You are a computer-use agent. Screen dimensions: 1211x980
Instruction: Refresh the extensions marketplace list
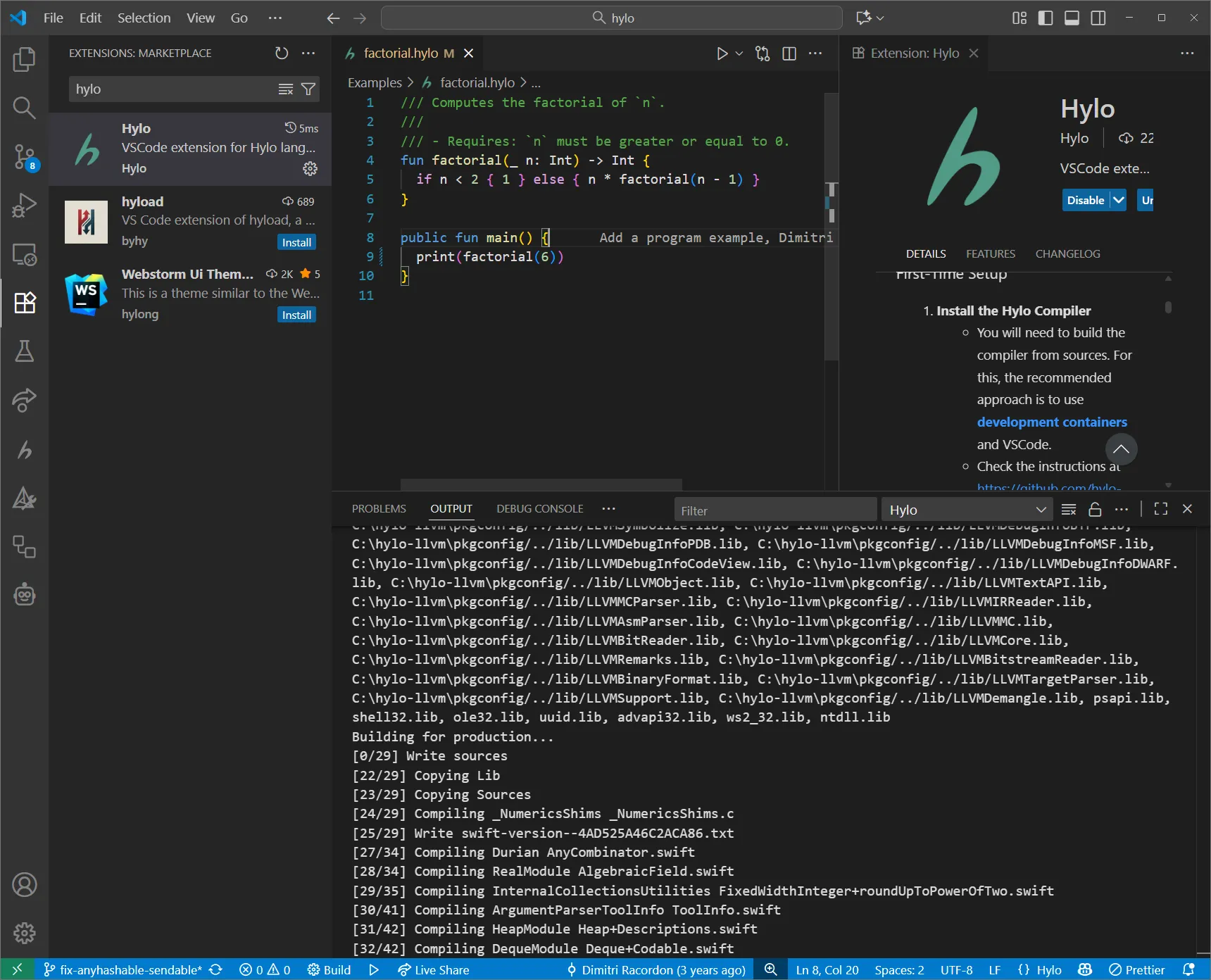point(282,53)
